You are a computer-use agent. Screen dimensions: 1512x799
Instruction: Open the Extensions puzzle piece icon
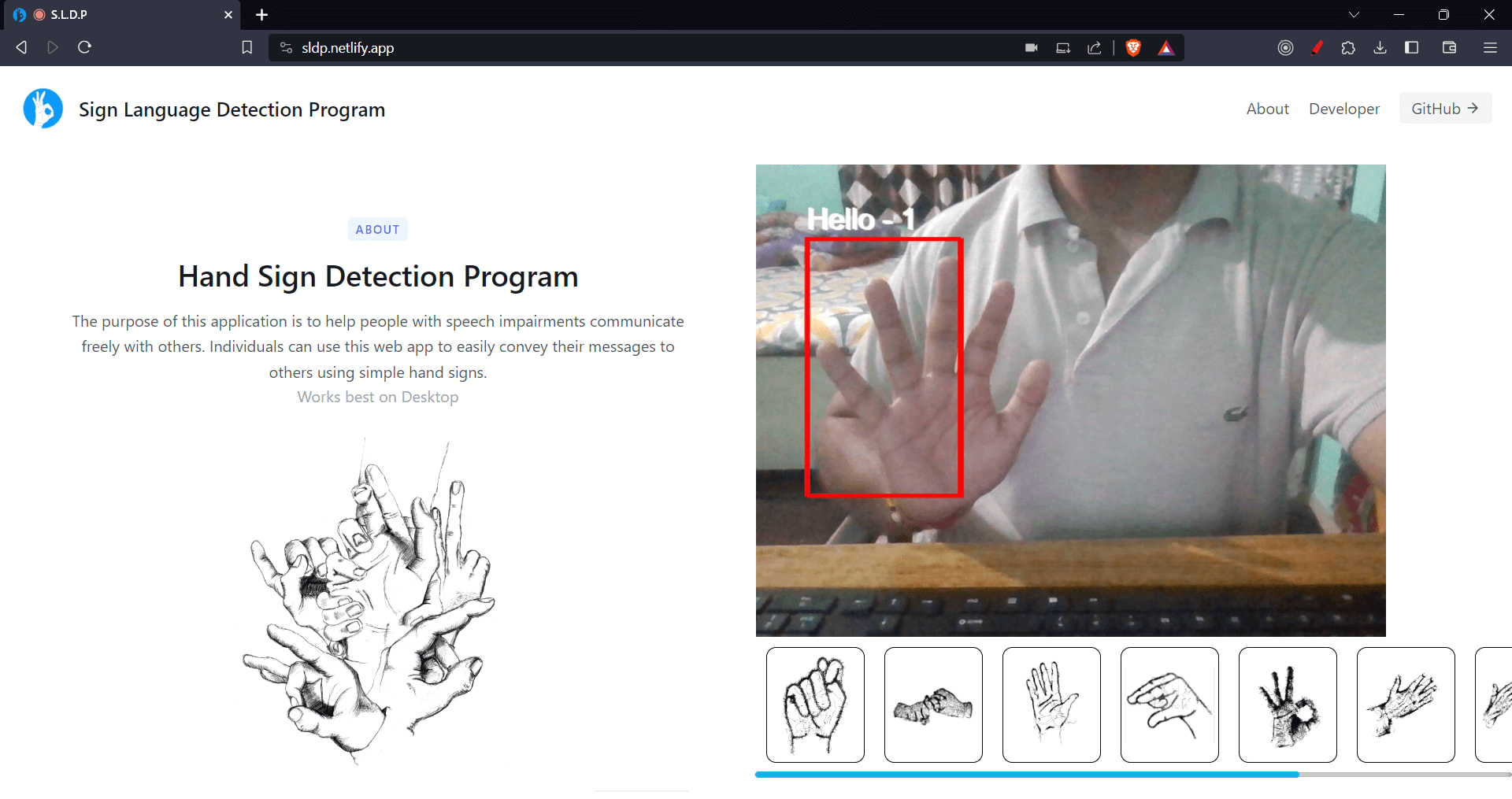click(1348, 48)
